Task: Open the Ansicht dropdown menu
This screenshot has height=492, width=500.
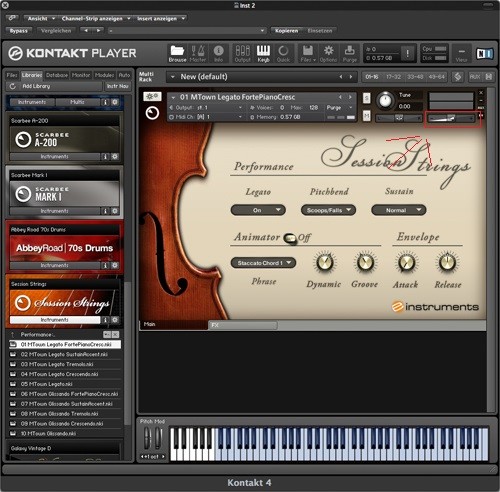Action: coord(40,19)
